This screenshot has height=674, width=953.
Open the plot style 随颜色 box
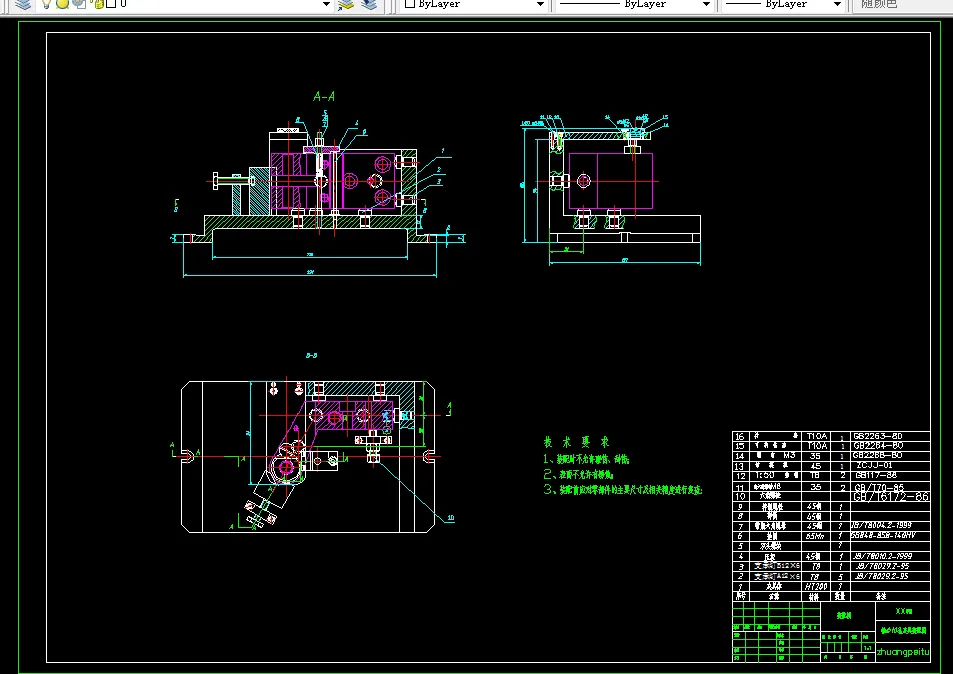coord(901,4)
